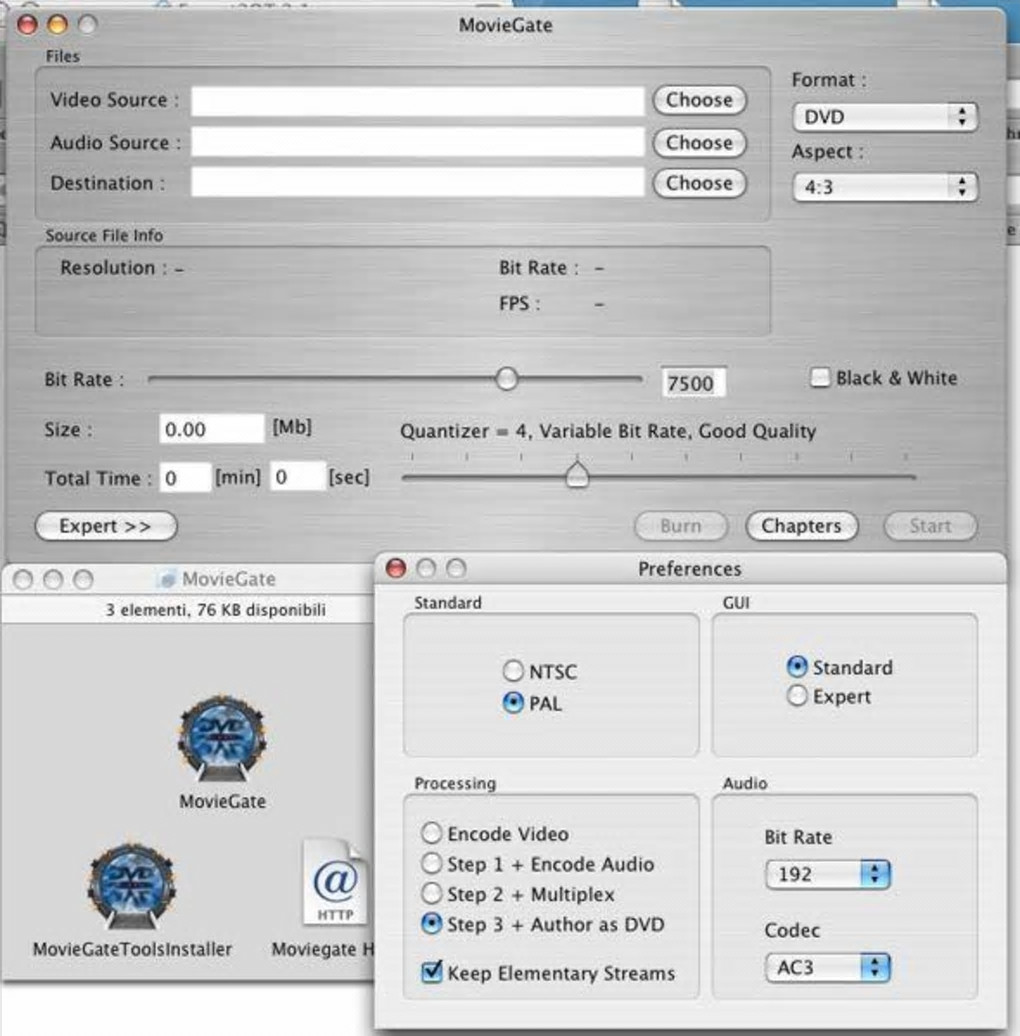Click the Total Time seconds field
Image resolution: width=1020 pixels, height=1036 pixels.
coord(298,477)
